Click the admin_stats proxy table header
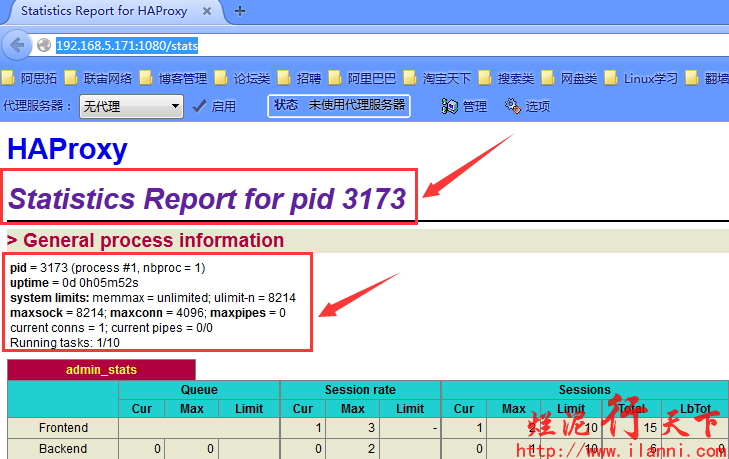Image resolution: width=729 pixels, height=459 pixels. pyautogui.click(x=101, y=370)
